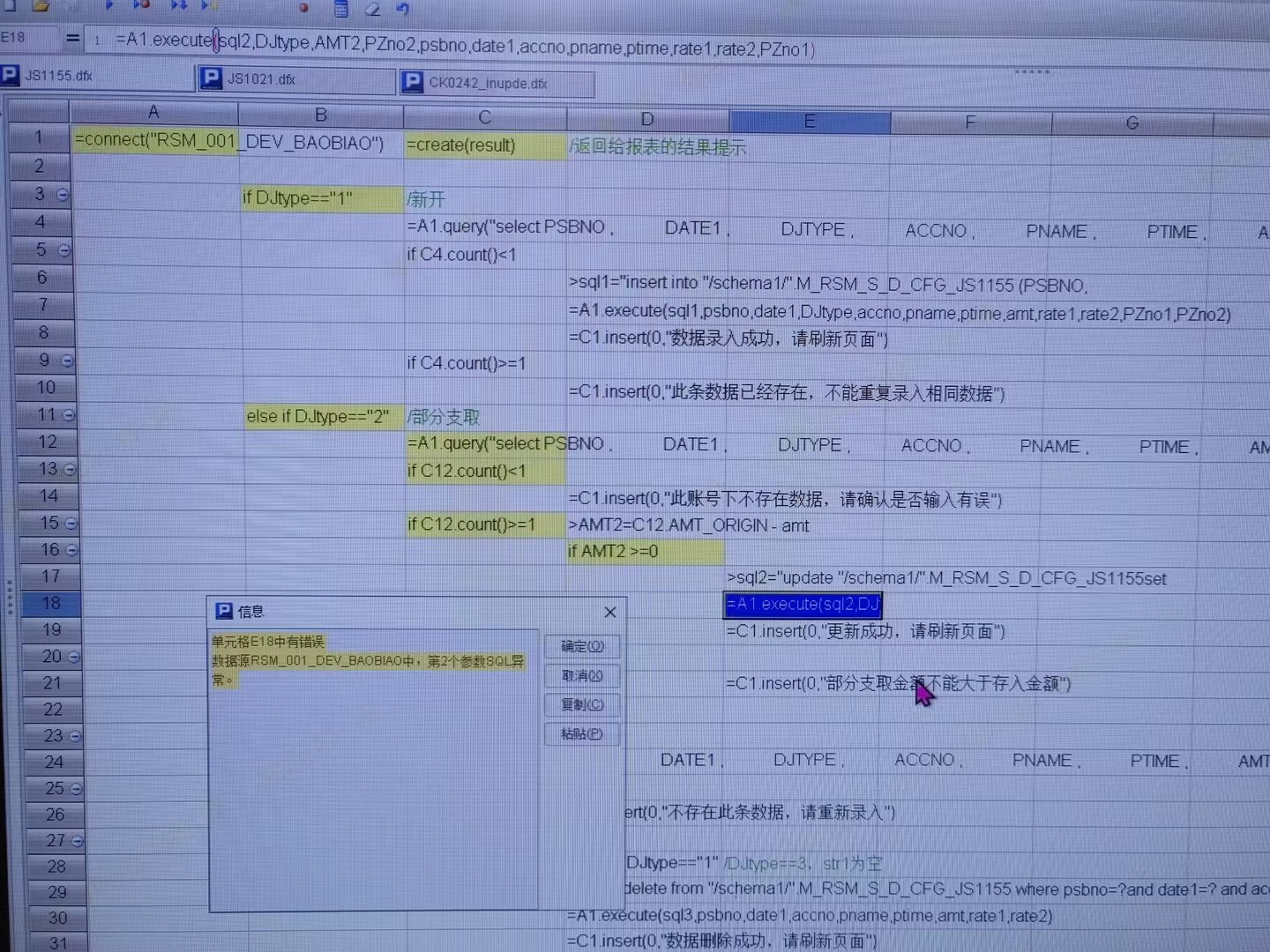Collapse the code block at row 11

pos(68,415)
